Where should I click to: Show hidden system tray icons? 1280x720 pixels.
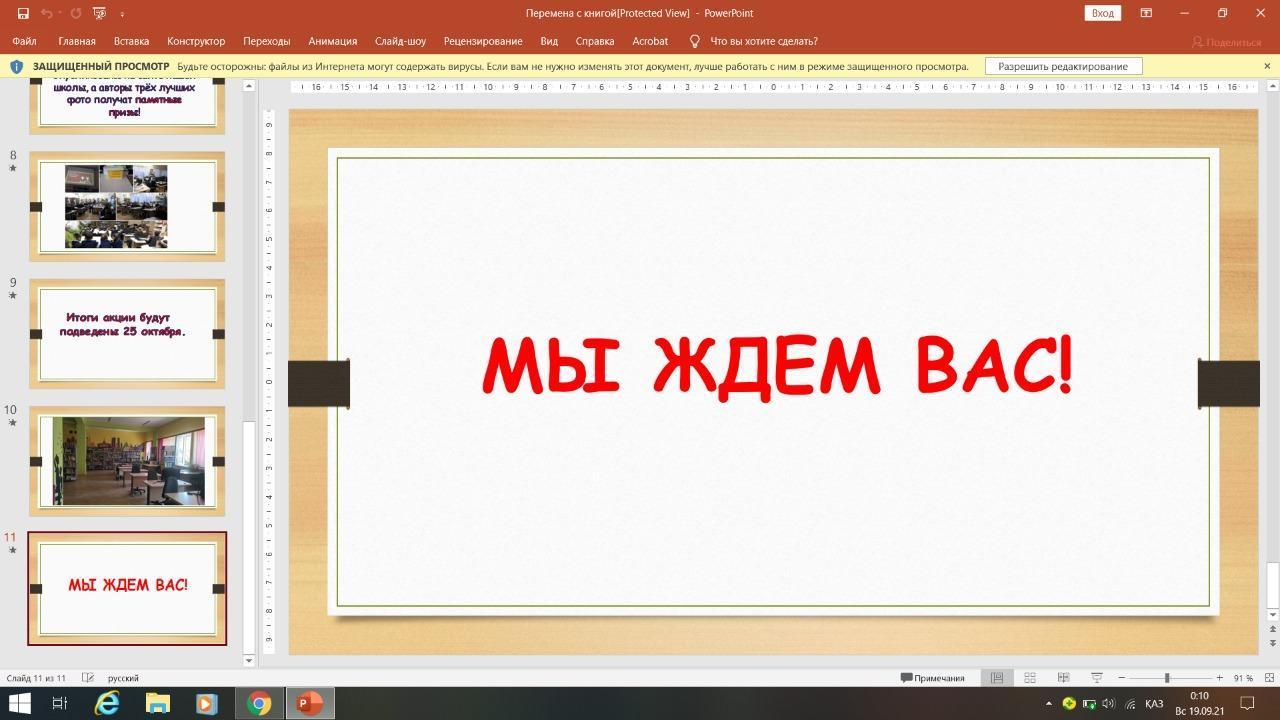1048,704
